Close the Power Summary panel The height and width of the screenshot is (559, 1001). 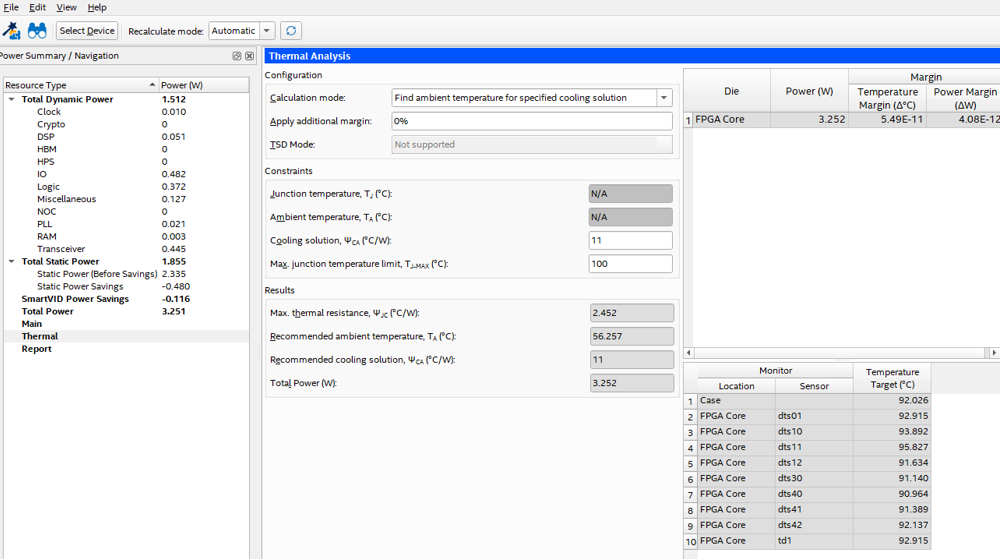click(250, 56)
